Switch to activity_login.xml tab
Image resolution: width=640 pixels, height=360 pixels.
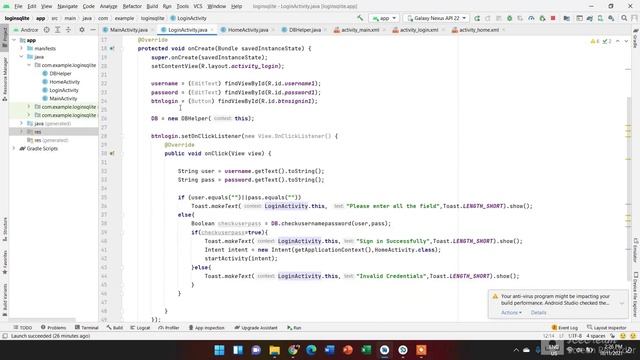419,30
